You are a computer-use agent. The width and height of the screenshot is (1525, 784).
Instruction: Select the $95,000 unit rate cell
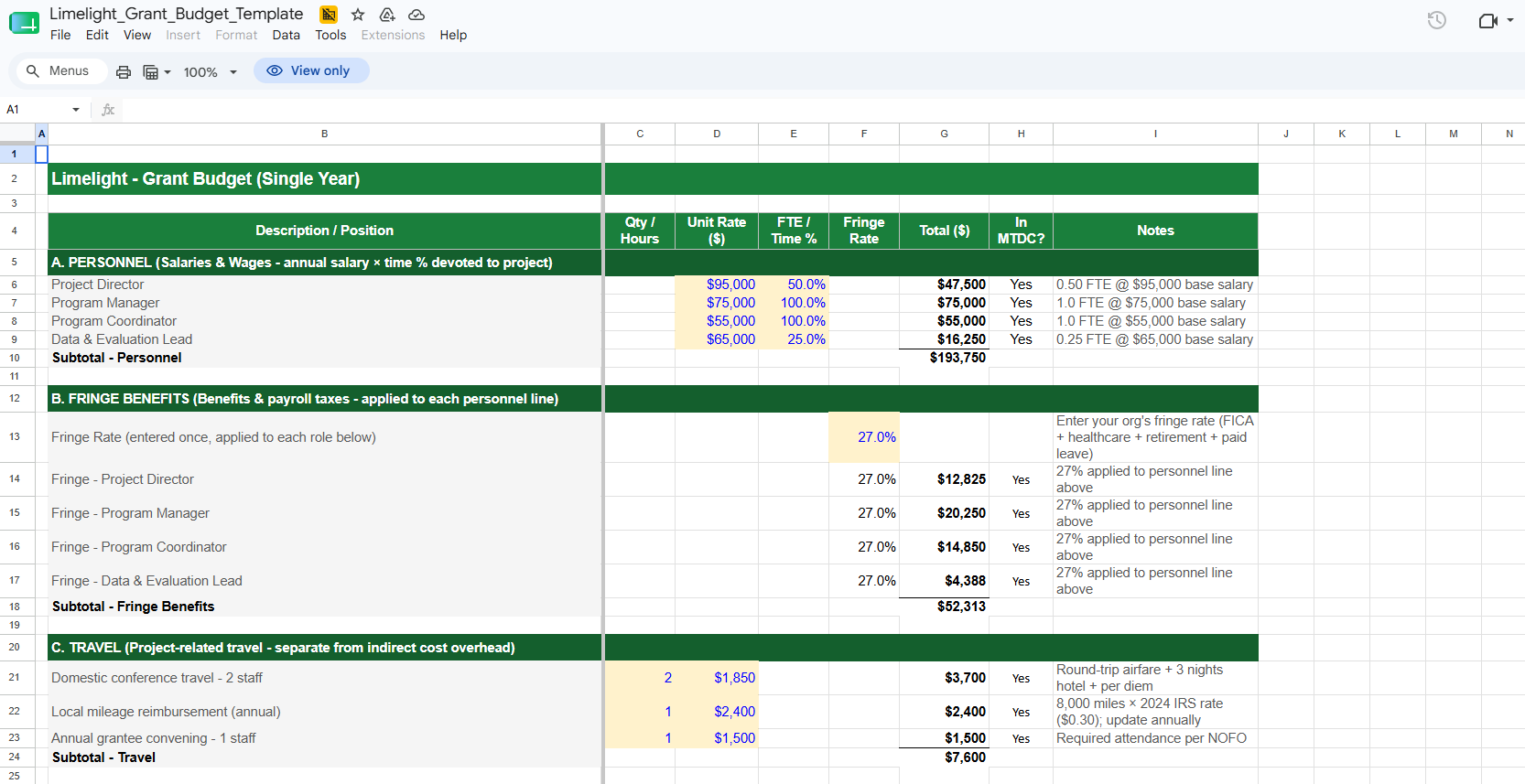click(x=717, y=285)
